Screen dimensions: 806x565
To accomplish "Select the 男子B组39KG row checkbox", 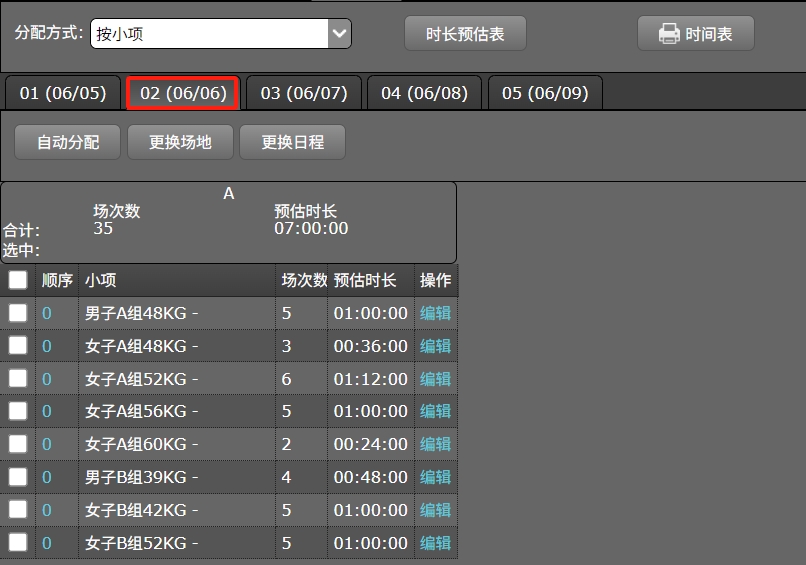I will coord(18,477).
